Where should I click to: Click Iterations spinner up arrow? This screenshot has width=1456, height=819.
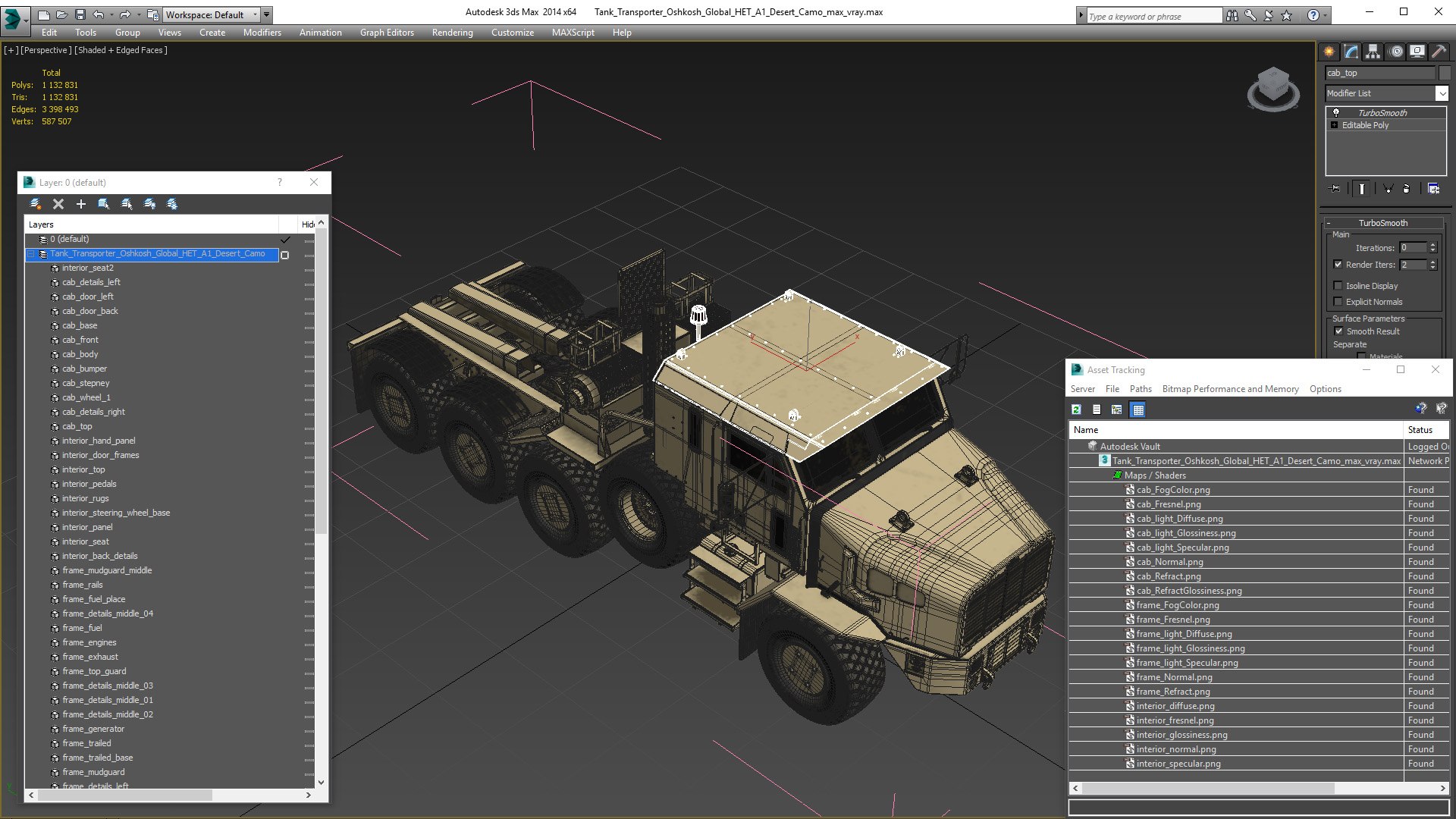point(1432,245)
